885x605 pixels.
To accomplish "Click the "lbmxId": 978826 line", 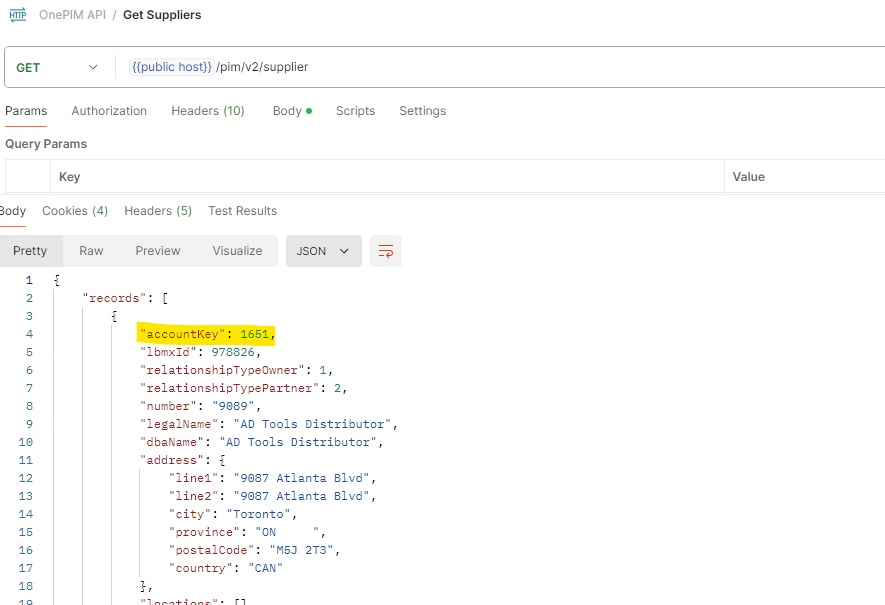I will click(200, 352).
